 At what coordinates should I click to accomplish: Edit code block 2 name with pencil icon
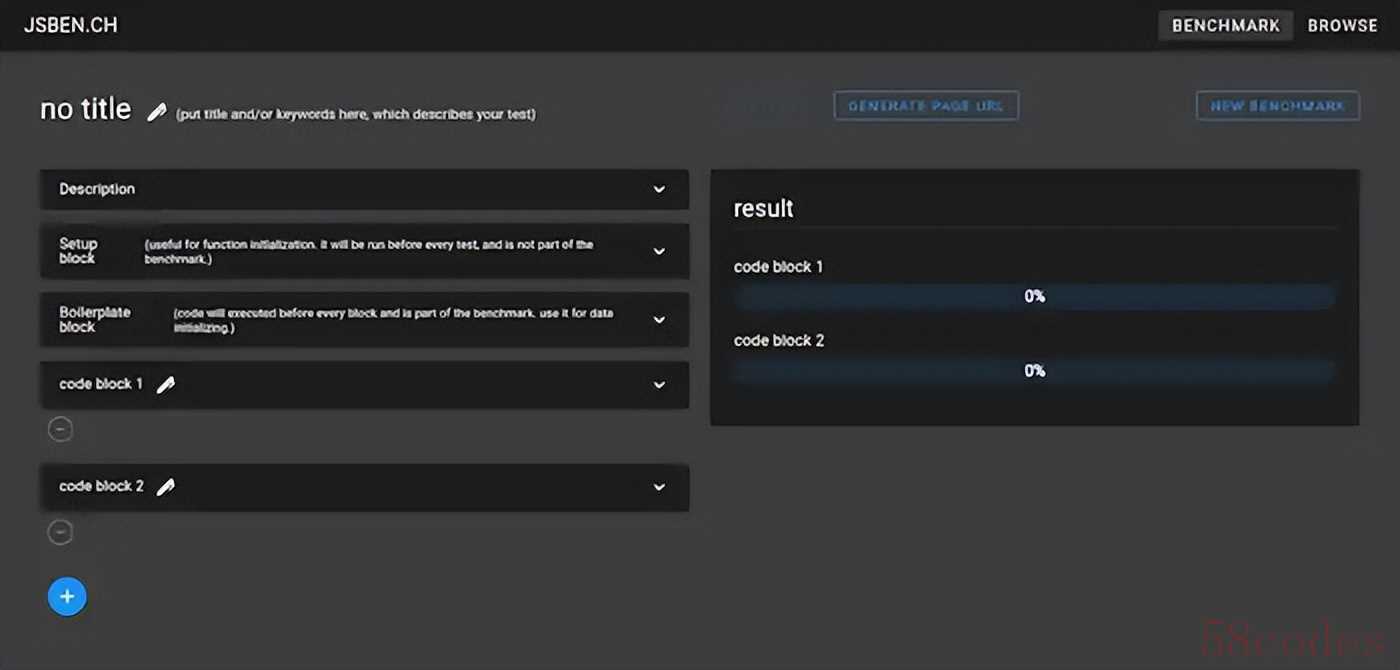[x=166, y=487]
